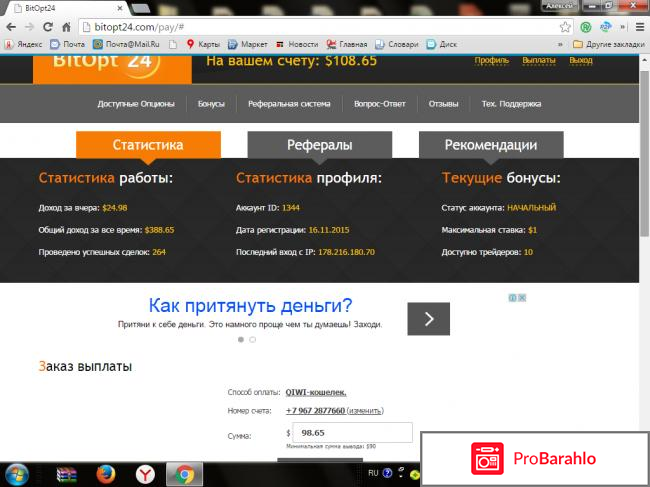Open Яндекс bookmark

point(24,44)
